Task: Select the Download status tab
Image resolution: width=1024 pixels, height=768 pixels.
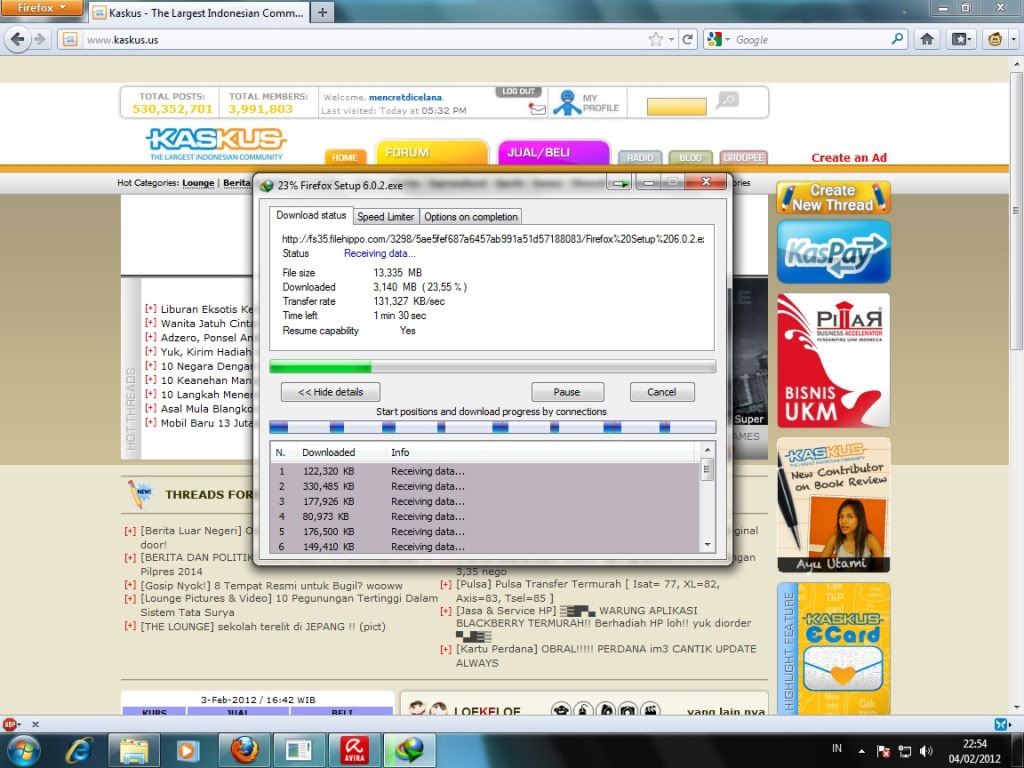Action: [311, 215]
